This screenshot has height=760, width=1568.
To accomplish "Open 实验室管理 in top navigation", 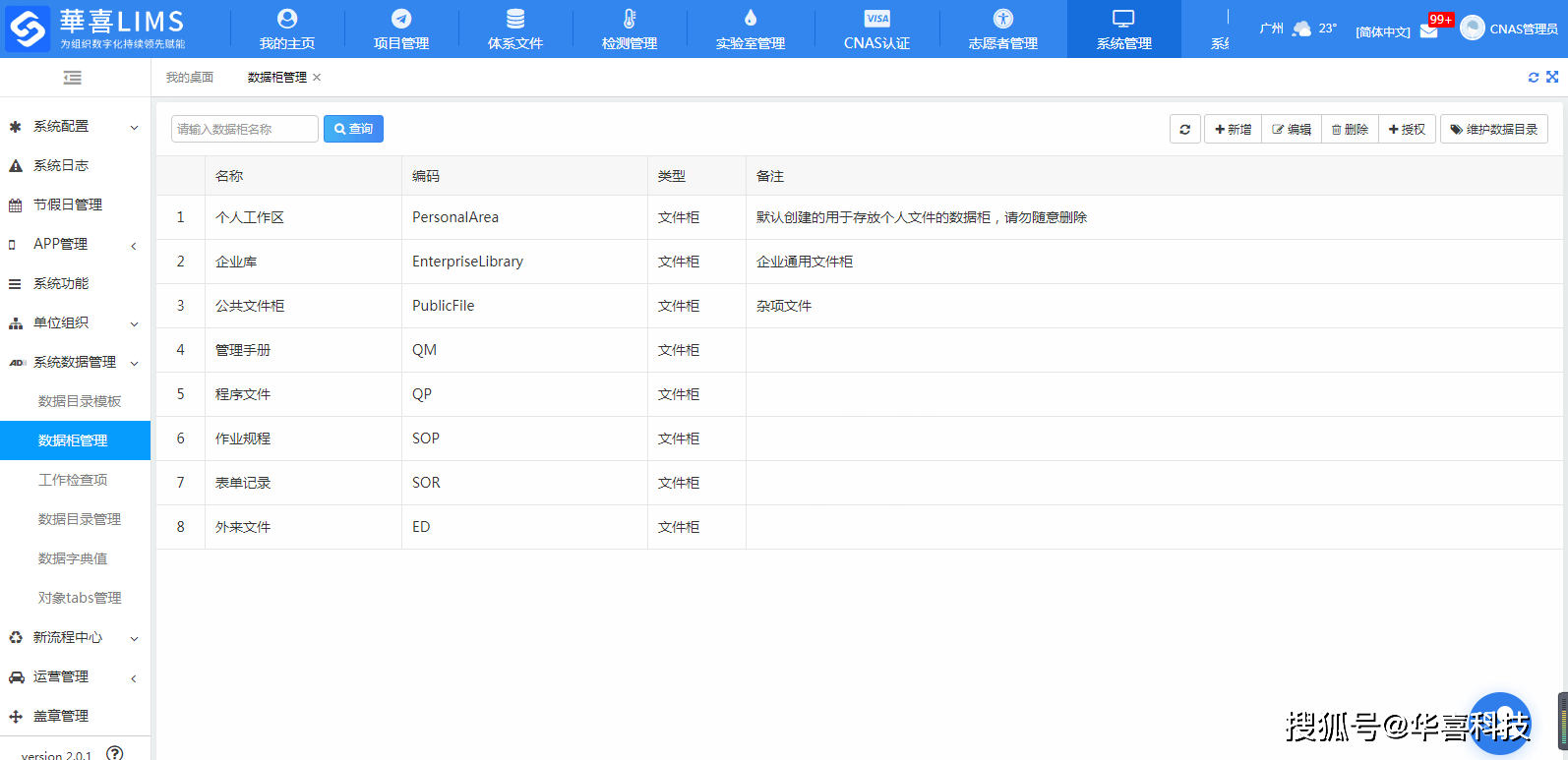I will (751, 29).
